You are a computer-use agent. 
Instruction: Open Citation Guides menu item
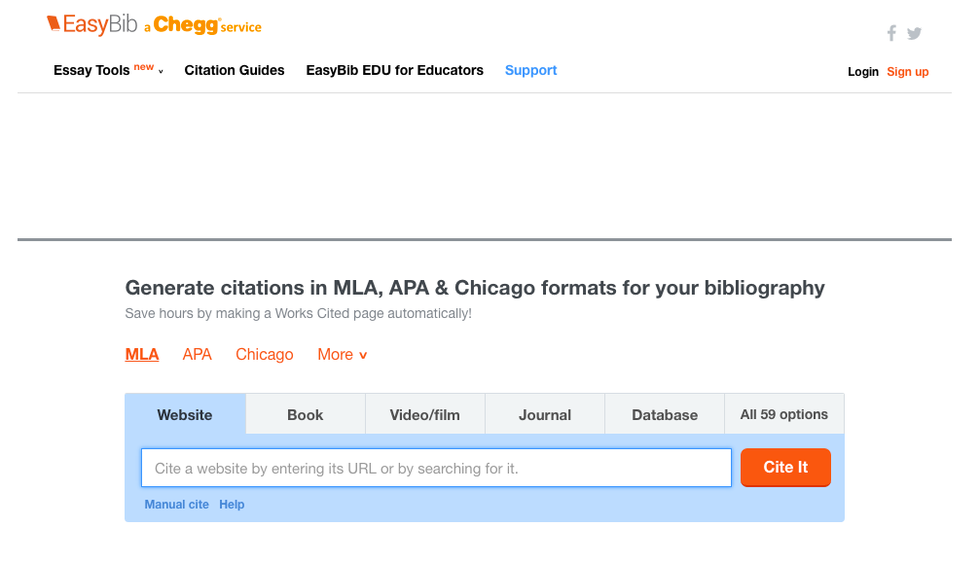(234, 71)
